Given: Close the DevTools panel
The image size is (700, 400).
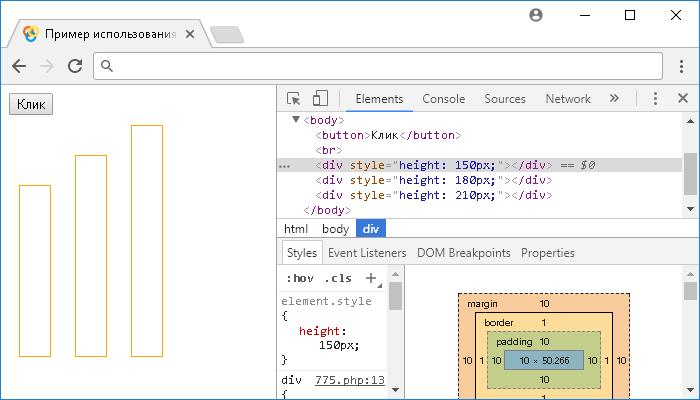Looking at the screenshot, I should [x=683, y=98].
